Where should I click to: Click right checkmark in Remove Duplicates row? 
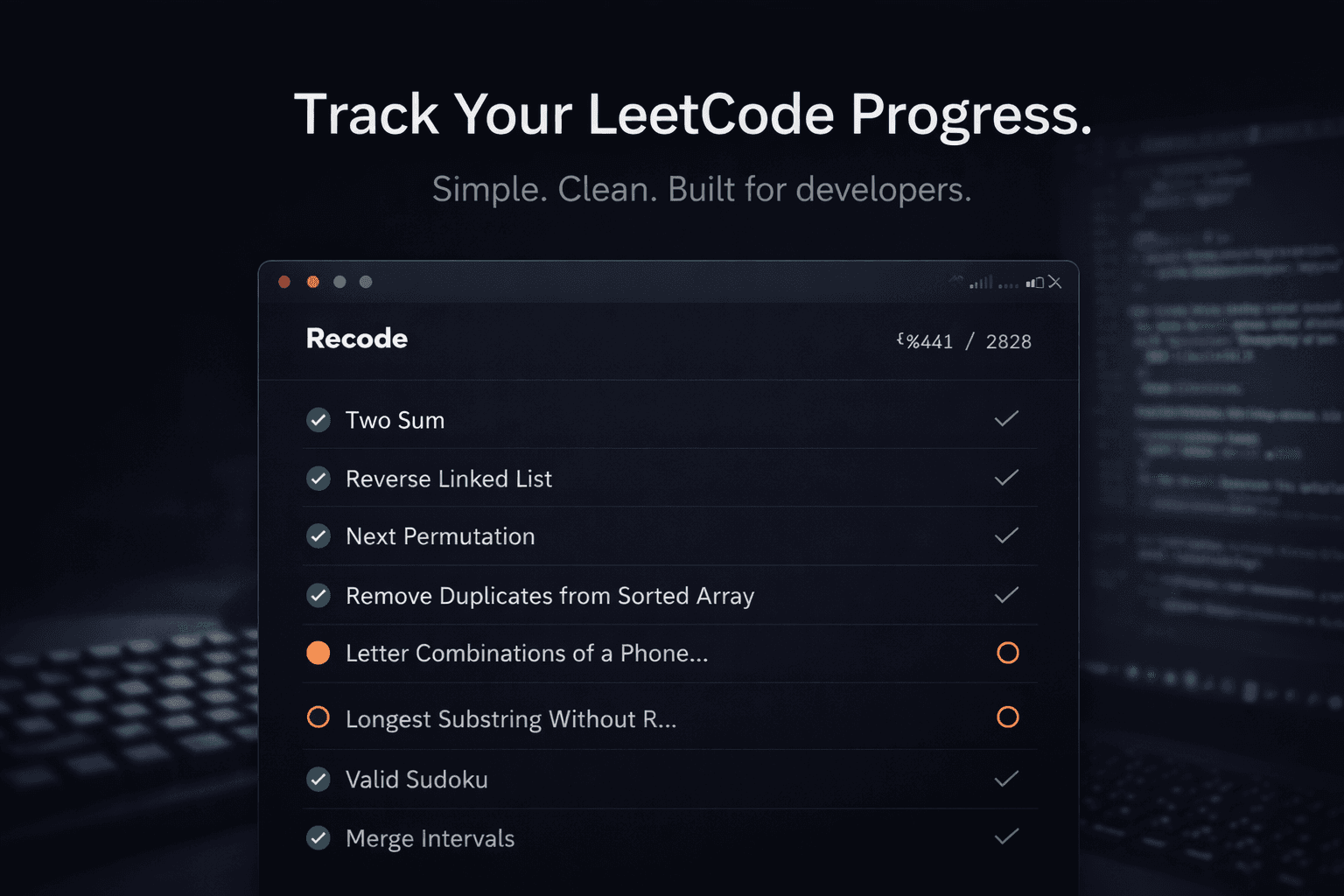pyautogui.click(x=1006, y=595)
